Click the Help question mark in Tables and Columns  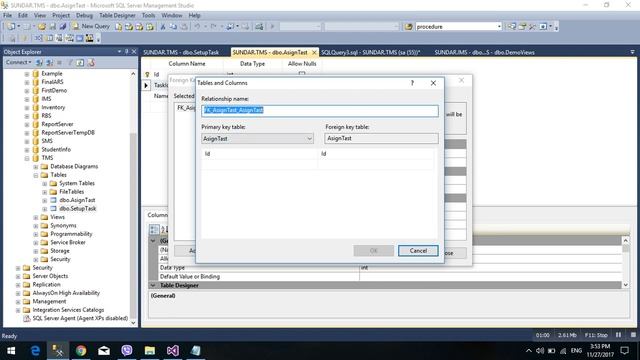pyautogui.click(x=412, y=83)
